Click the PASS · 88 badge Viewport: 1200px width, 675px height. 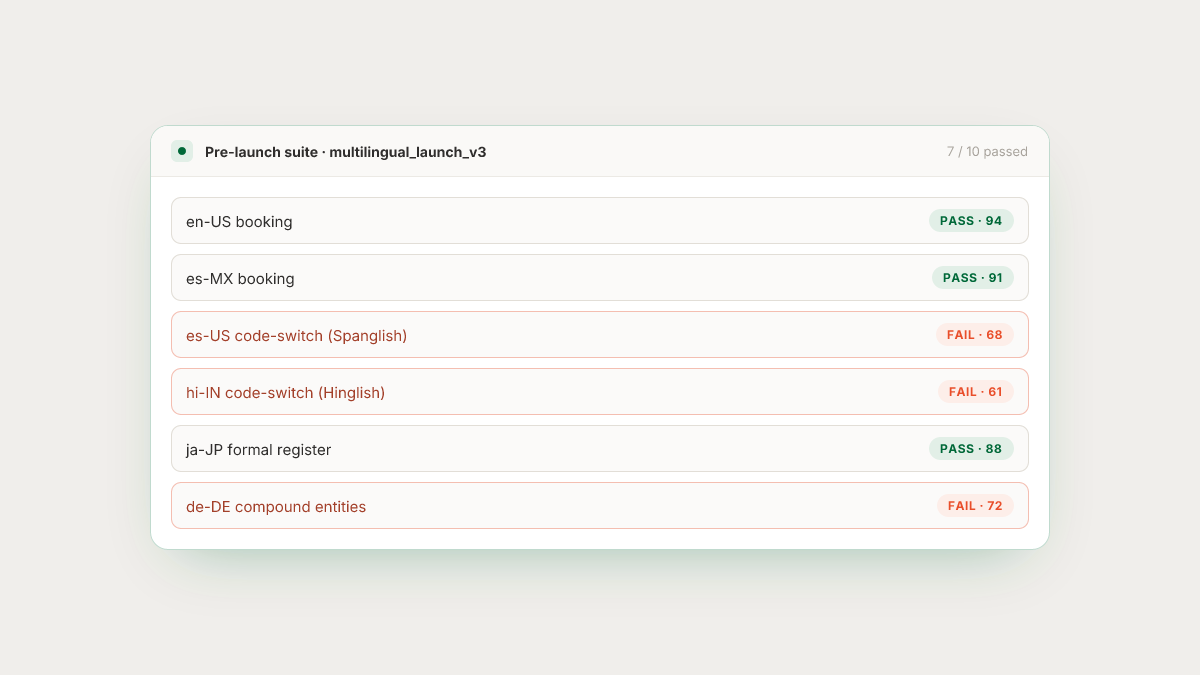point(971,449)
